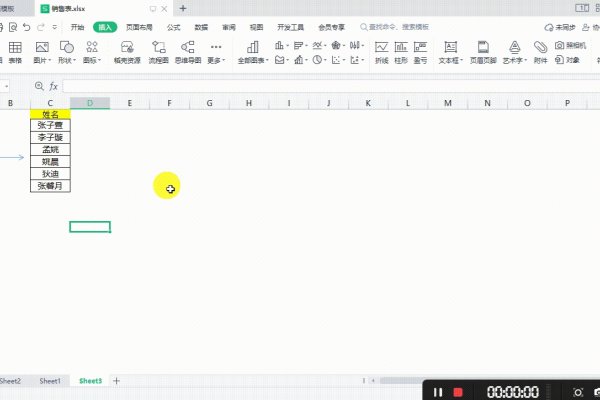Add a new sheet with plus button
The width and height of the screenshot is (600, 400).
[116, 381]
